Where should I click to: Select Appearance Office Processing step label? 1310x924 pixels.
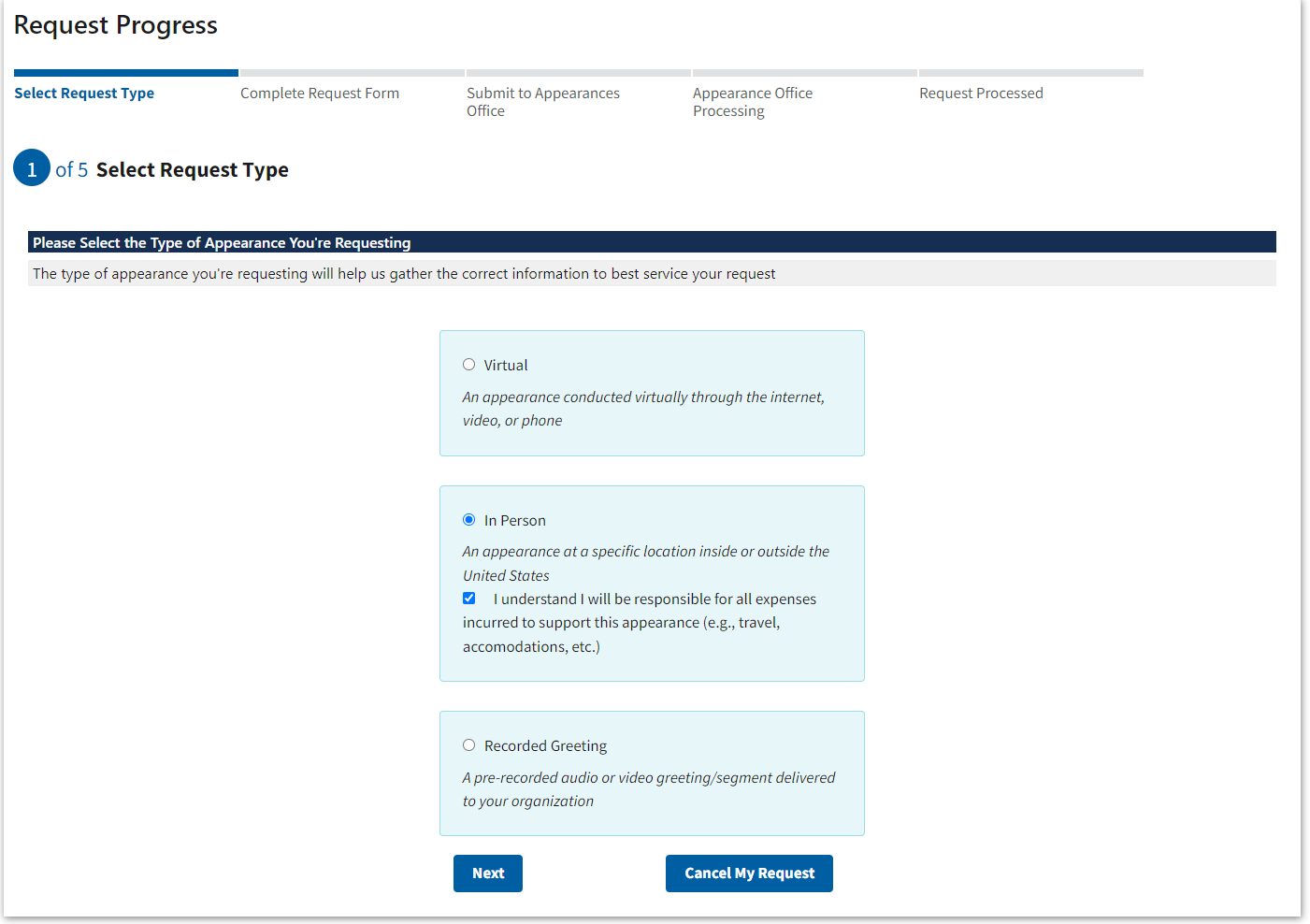click(752, 102)
